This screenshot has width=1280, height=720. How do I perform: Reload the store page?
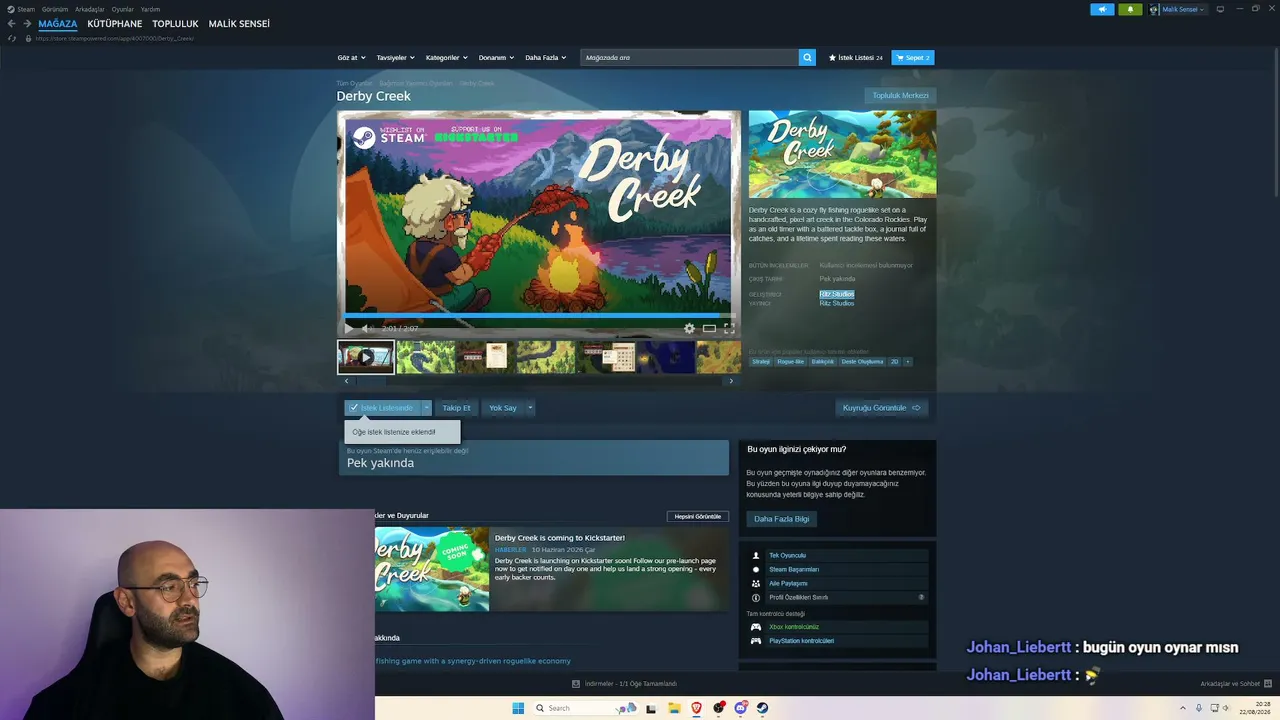[x=12, y=38]
